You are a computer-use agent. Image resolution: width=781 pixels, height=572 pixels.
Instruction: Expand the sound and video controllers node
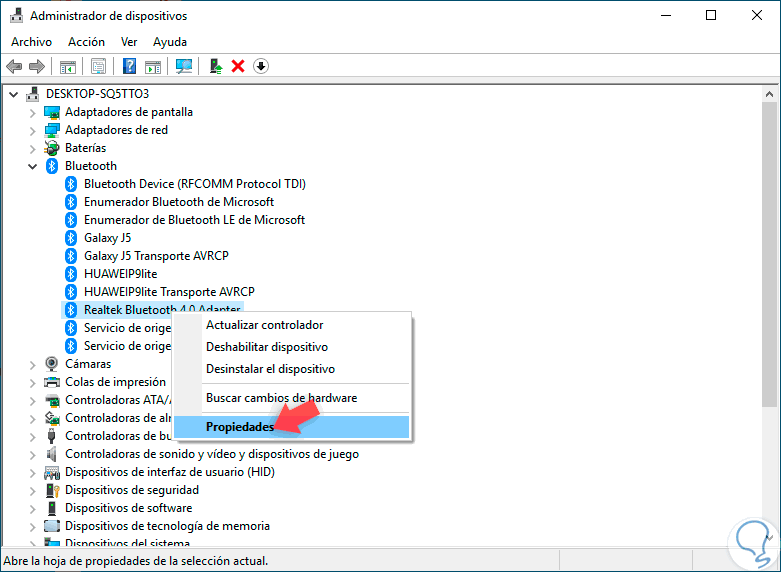coord(32,455)
